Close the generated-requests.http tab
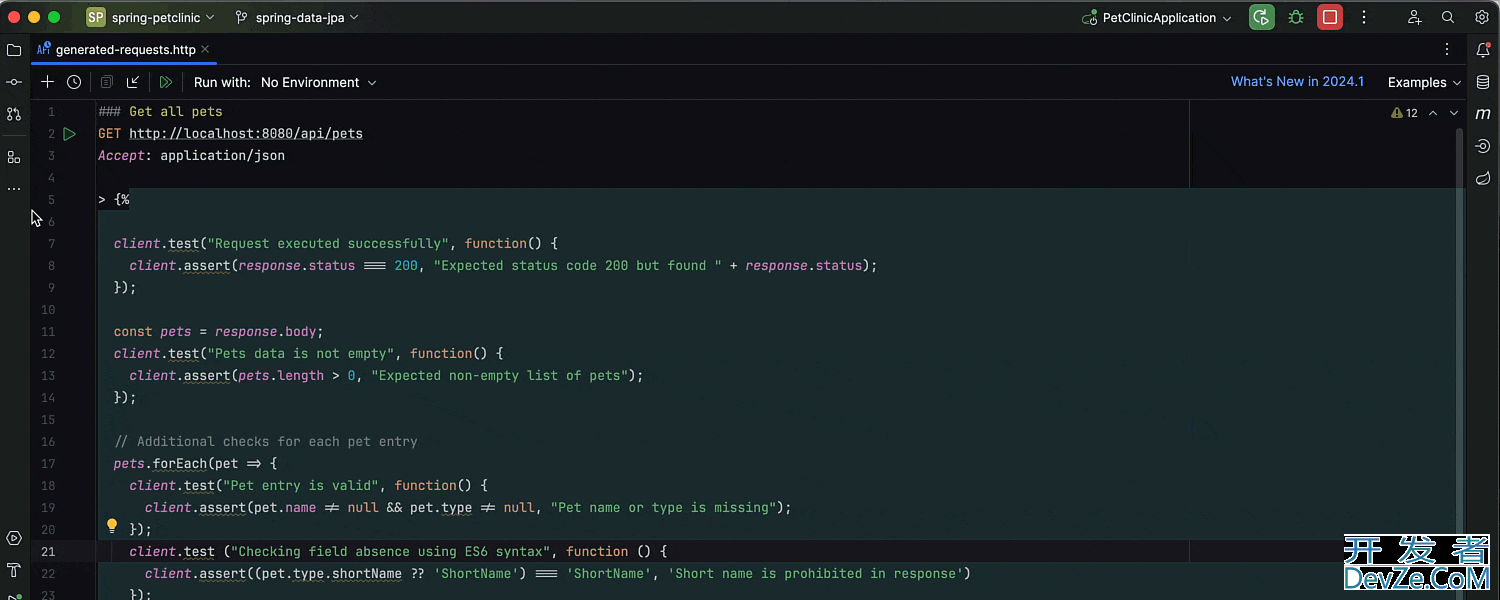 (205, 49)
